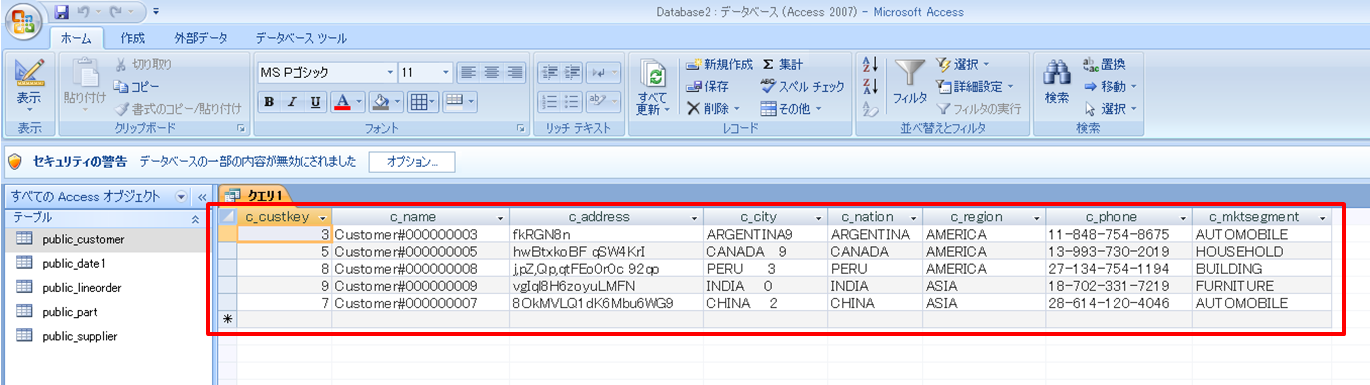Click the Save icon in Quick Access Toolbar

[x=62, y=12]
